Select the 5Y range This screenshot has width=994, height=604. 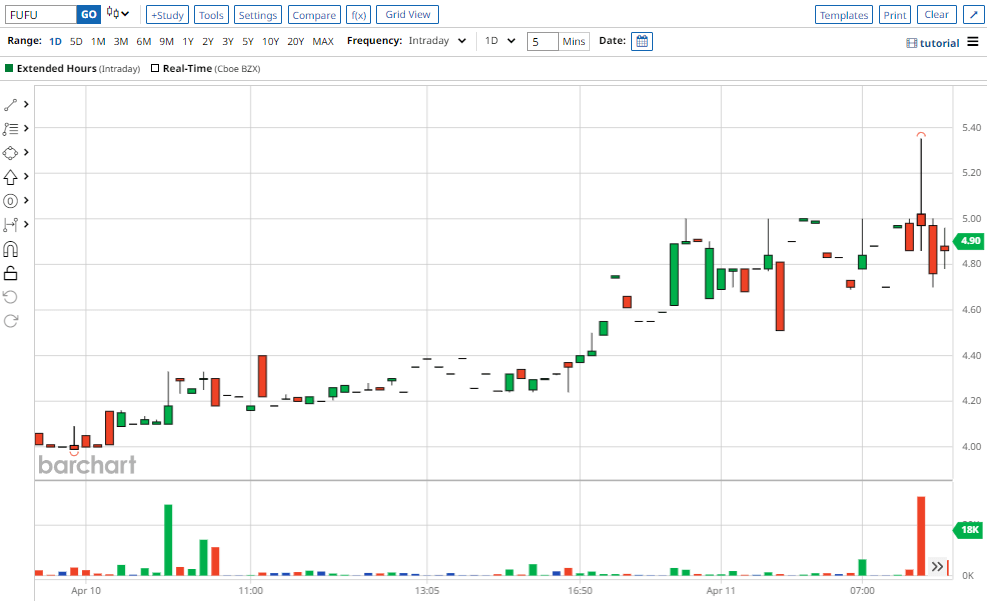(248, 41)
